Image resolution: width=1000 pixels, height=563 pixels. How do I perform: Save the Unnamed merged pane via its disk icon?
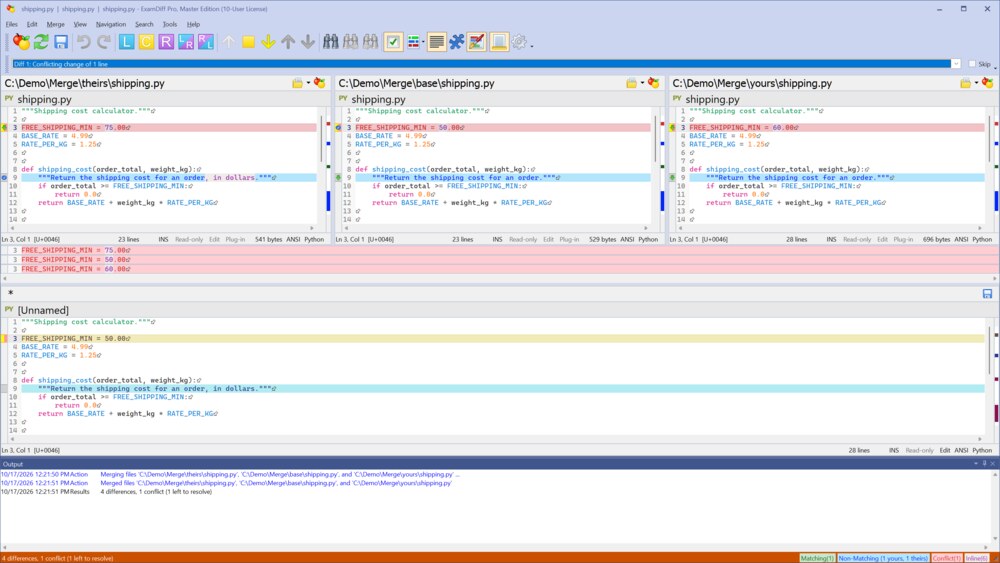(x=987, y=293)
